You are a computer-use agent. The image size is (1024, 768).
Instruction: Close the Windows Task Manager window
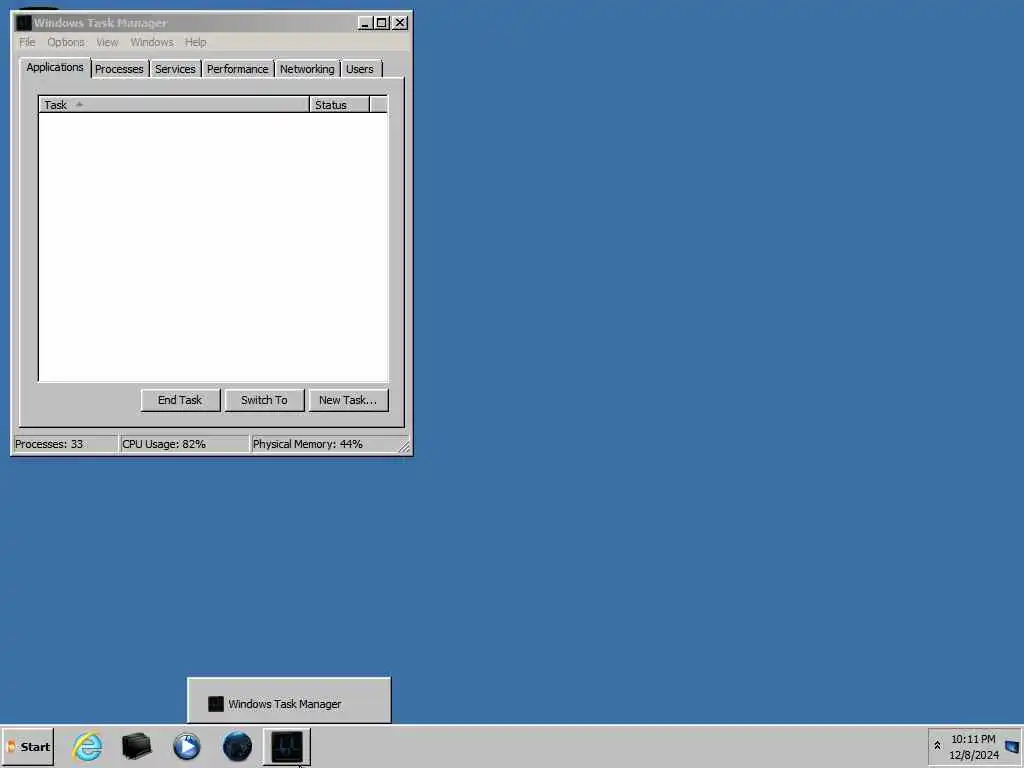coord(400,23)
